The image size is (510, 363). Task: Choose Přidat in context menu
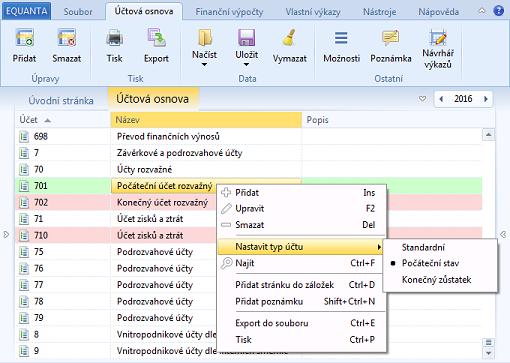tap(302, 192)
